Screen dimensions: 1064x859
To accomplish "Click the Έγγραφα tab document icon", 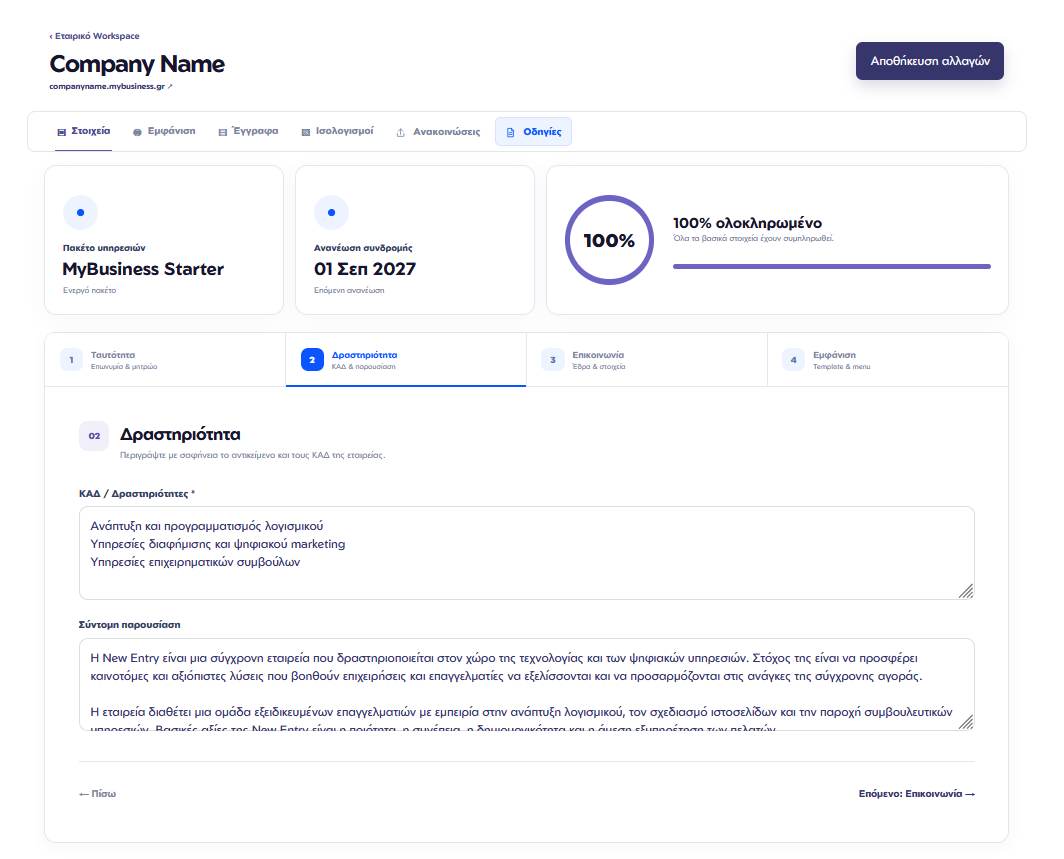I will (223, 132).
